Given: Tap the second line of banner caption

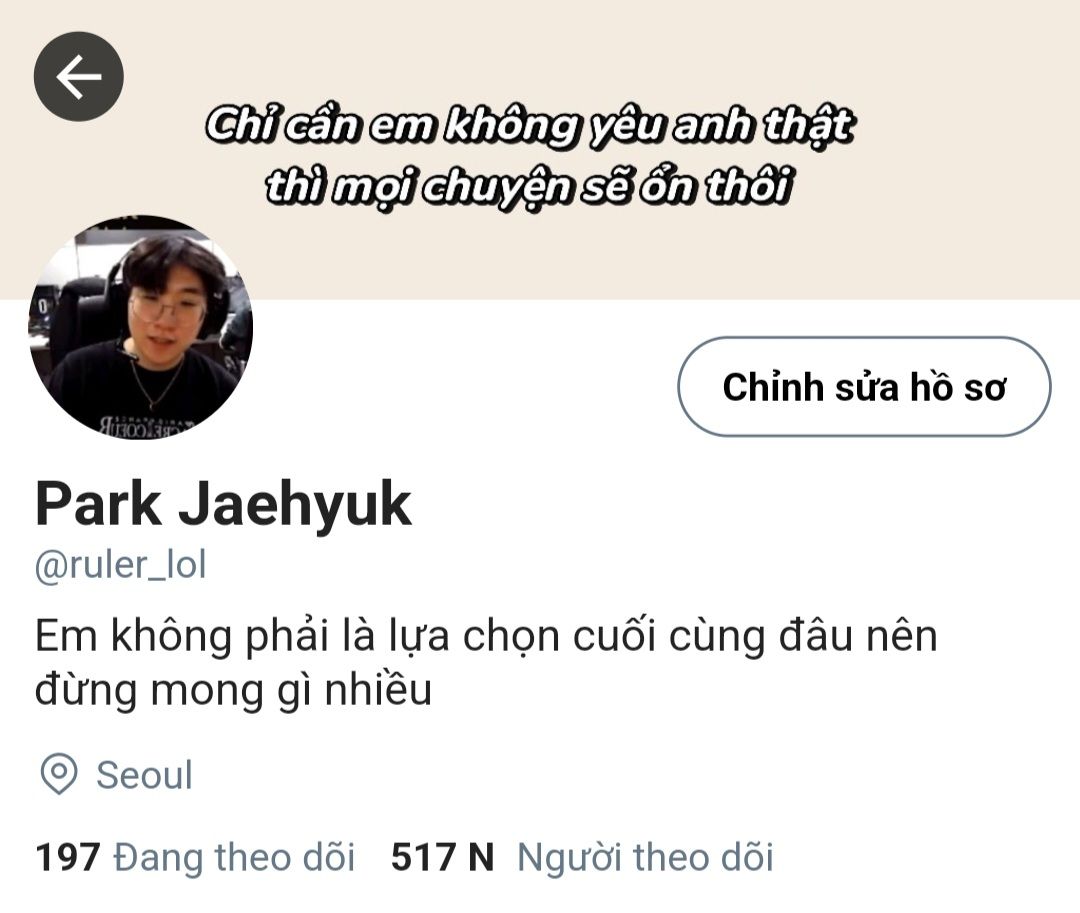Looking at the screenshot, I should 529,187.
